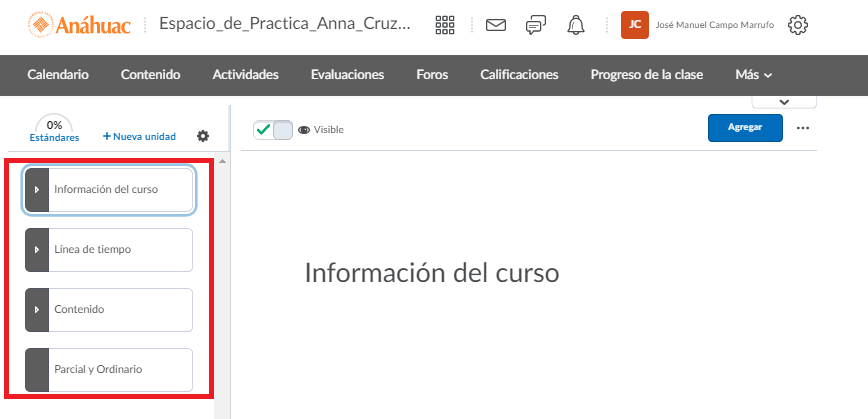
Task: Toggle the Visible switch for the unit
Action: 272,129
